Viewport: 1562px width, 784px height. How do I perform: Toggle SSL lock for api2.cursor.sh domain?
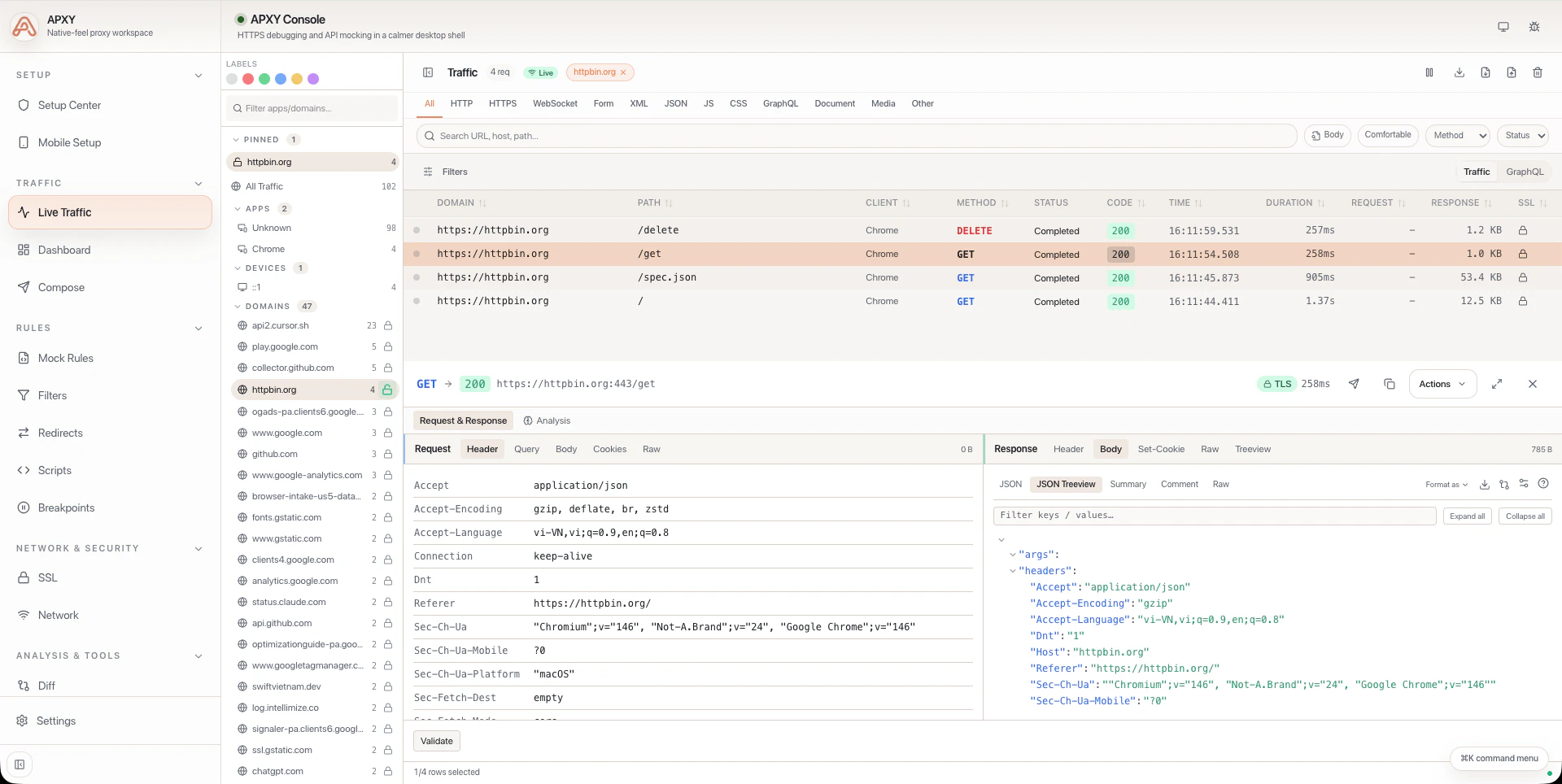(x=388, y=325)
